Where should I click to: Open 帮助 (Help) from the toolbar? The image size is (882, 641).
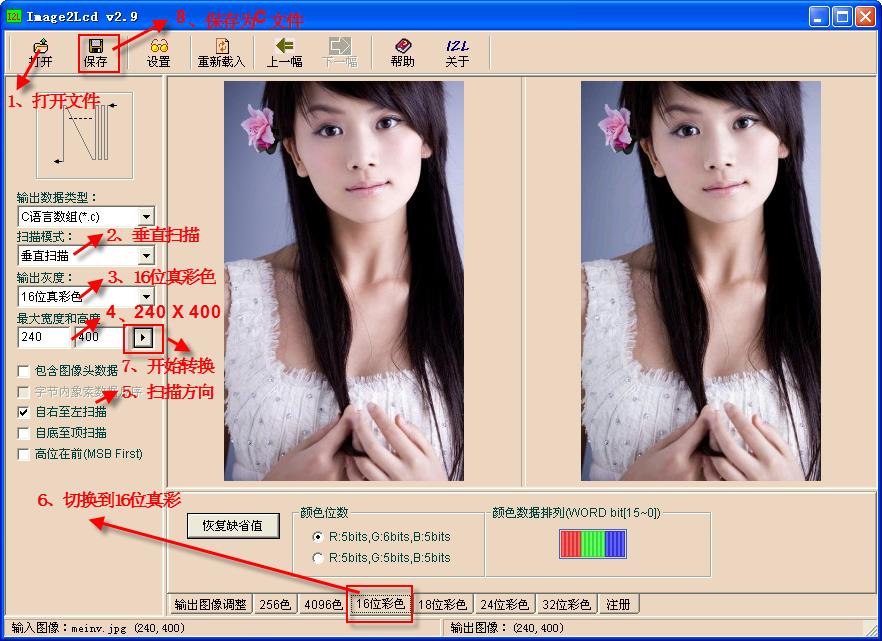pos(402,52)
